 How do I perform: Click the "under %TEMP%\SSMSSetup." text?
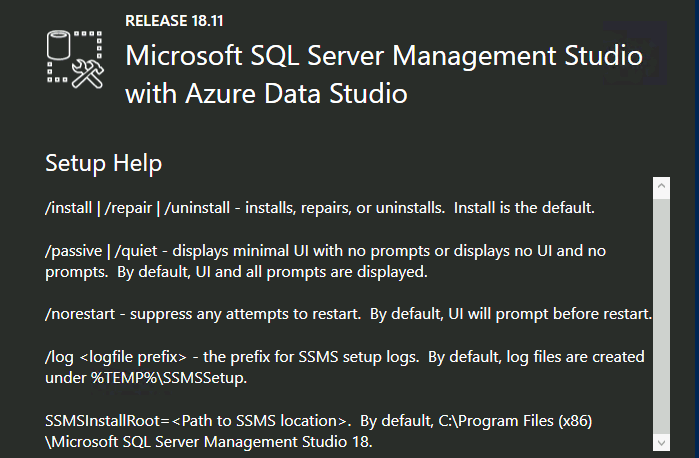[146, 378]
